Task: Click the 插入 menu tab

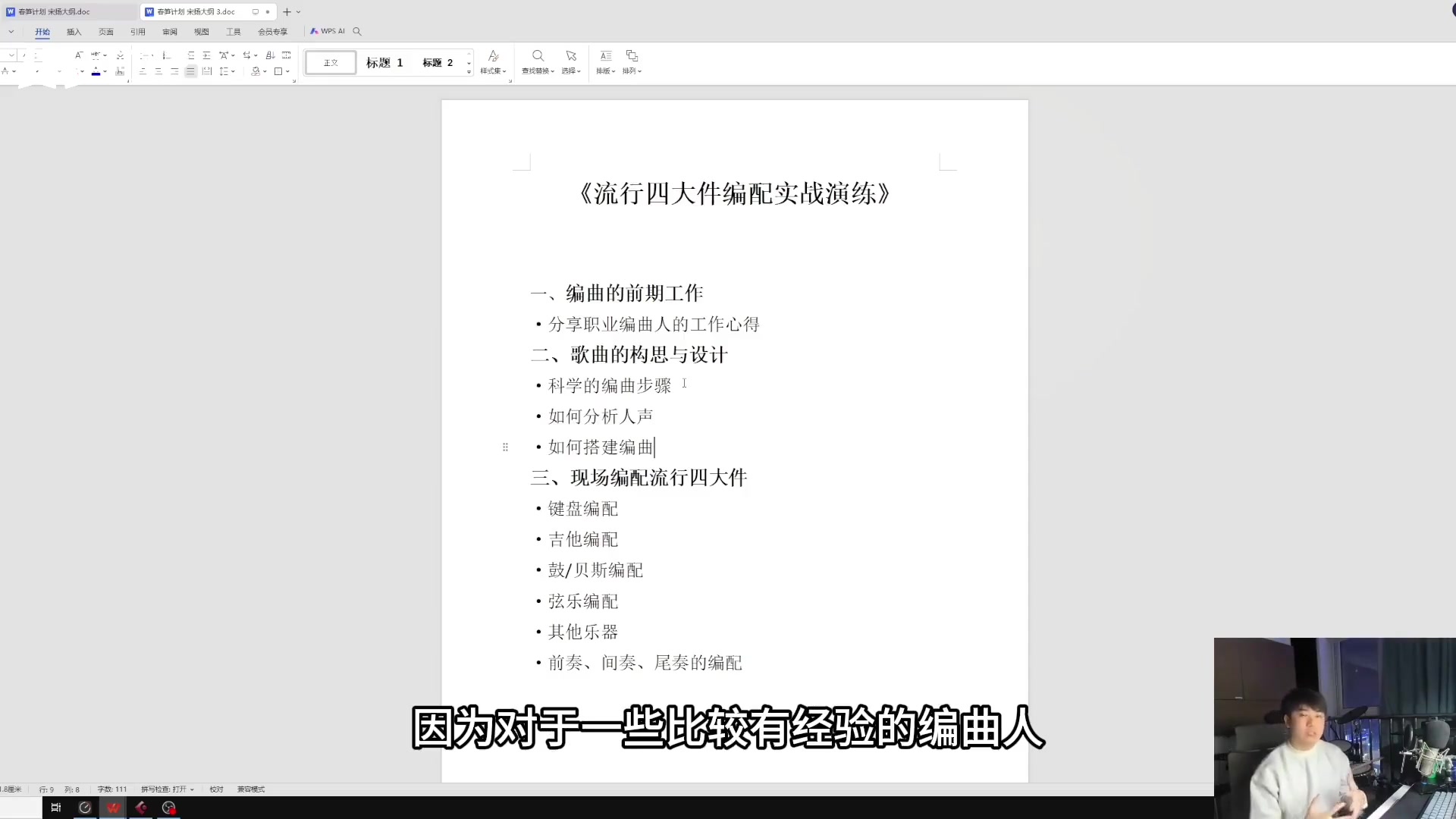Action: pos(74,31)
